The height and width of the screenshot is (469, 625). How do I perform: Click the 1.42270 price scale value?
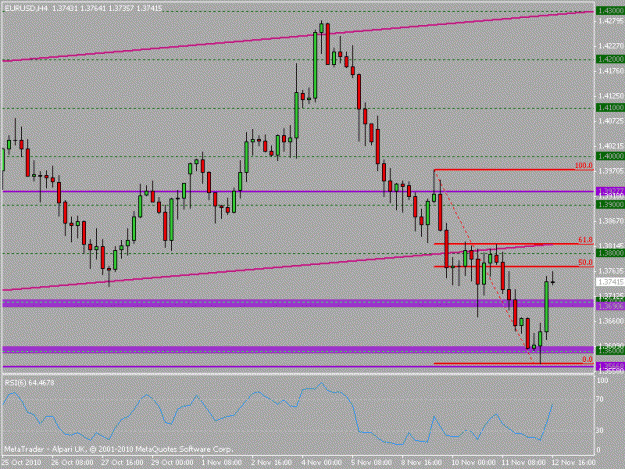pos(611,46)
